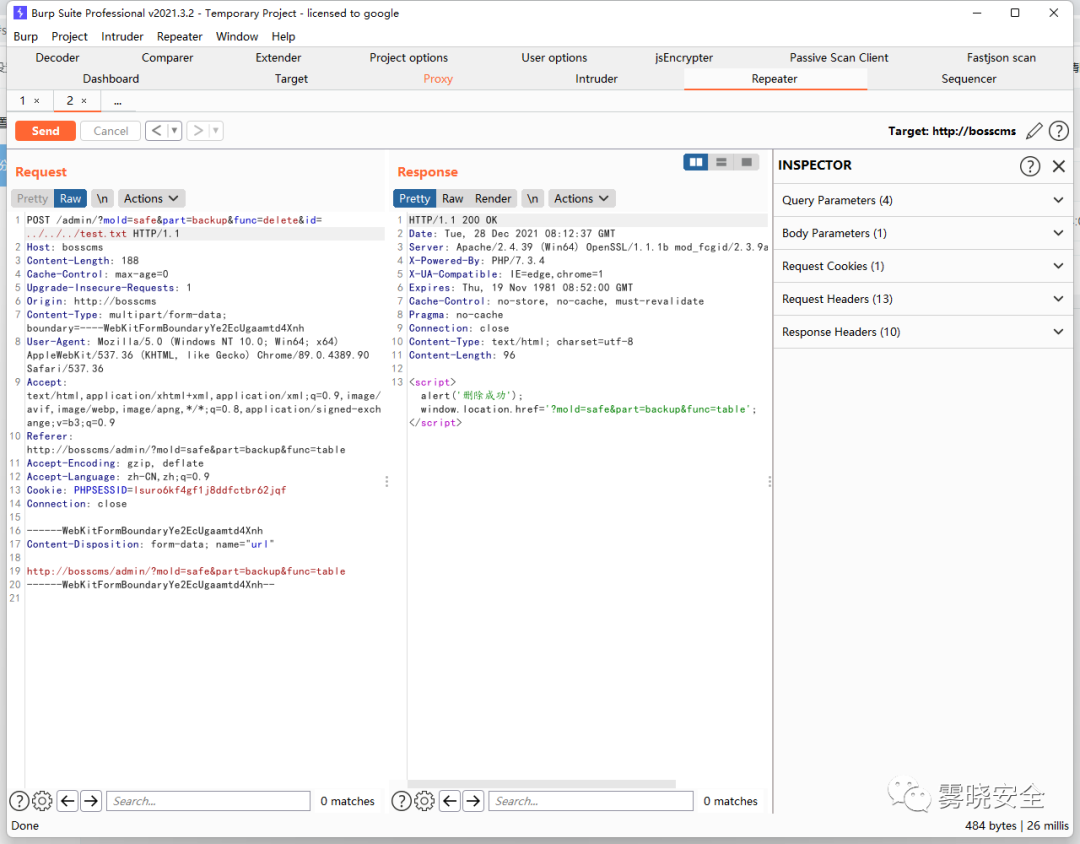Select repeater tab 1
The image size is (1080, 844).
point(22,101)
